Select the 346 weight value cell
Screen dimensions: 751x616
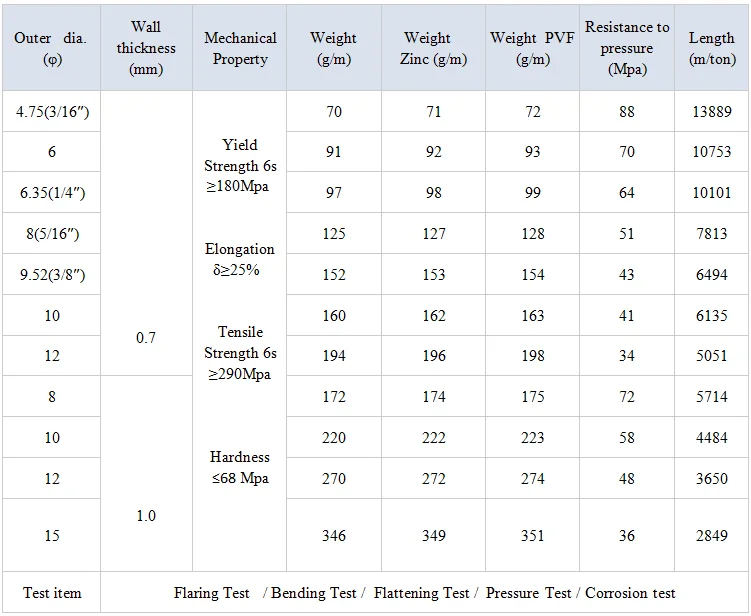coord(333,536)
